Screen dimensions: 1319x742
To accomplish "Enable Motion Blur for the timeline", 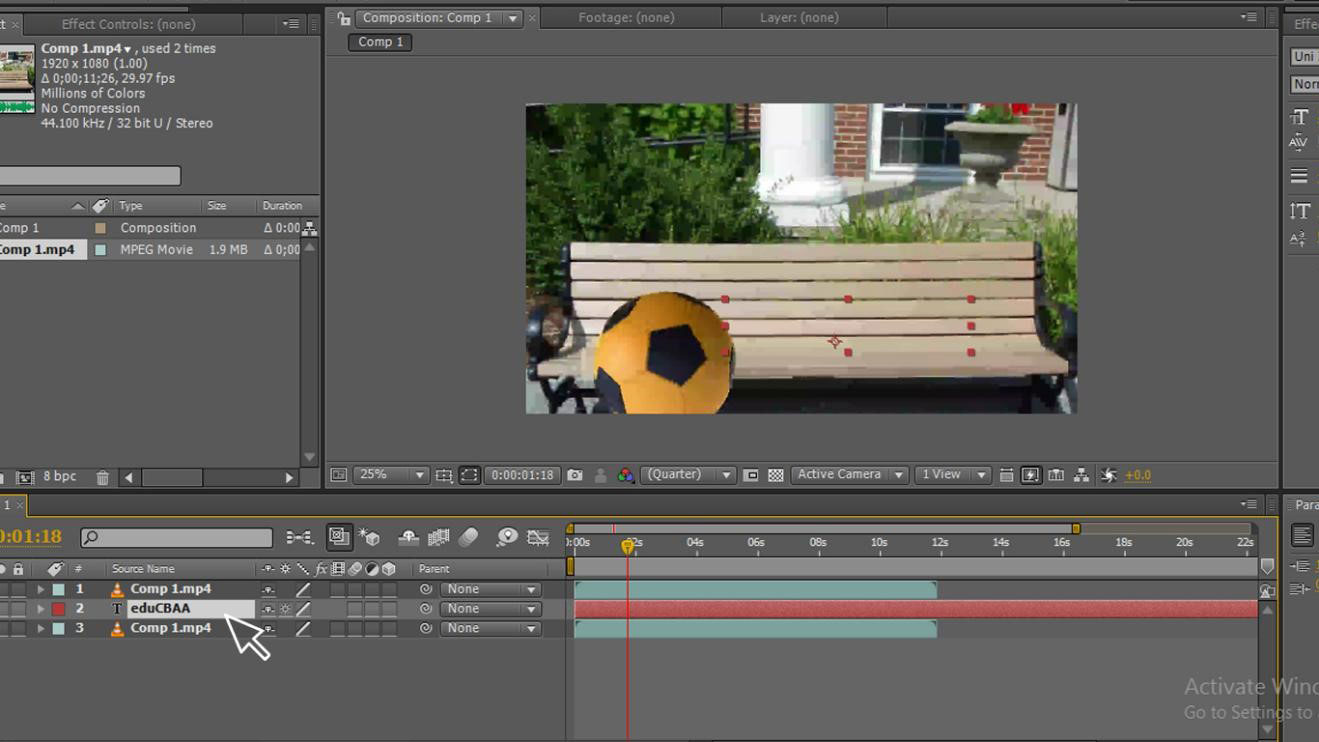I will tap(468, 538).
